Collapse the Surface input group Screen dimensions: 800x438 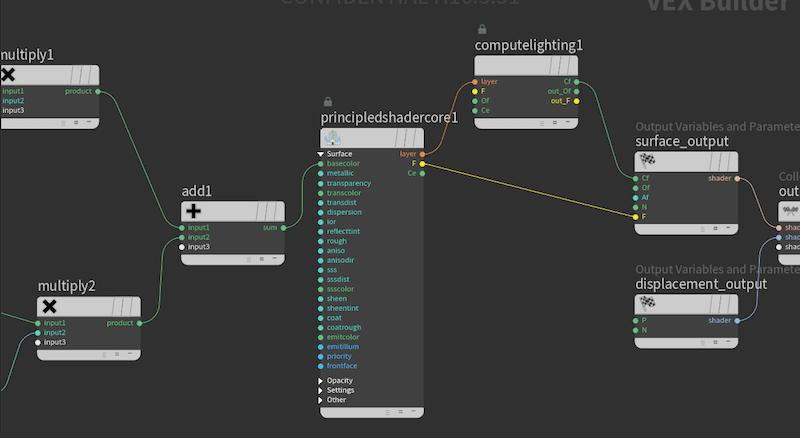(x=321, y=154)
